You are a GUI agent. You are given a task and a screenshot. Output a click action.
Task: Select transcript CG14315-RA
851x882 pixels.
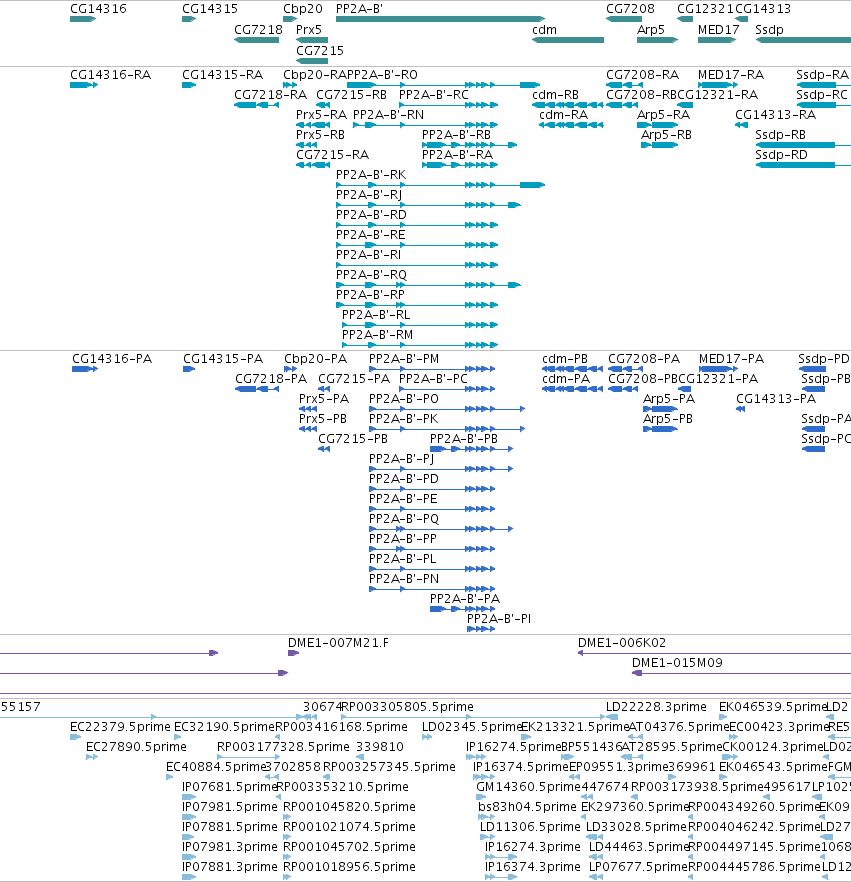pyautogui.click(x=189, y=85)
